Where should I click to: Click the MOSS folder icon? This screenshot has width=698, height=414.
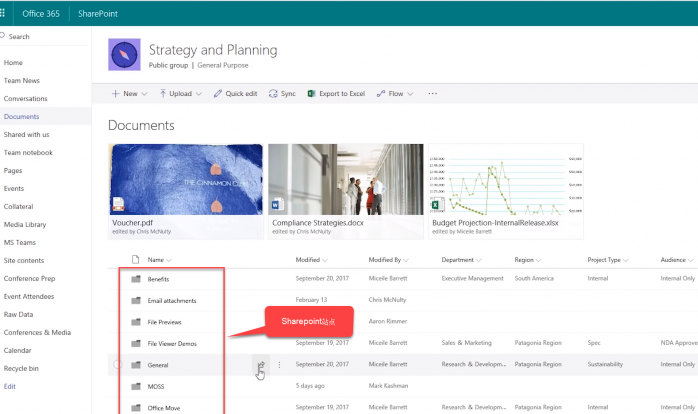136,386
